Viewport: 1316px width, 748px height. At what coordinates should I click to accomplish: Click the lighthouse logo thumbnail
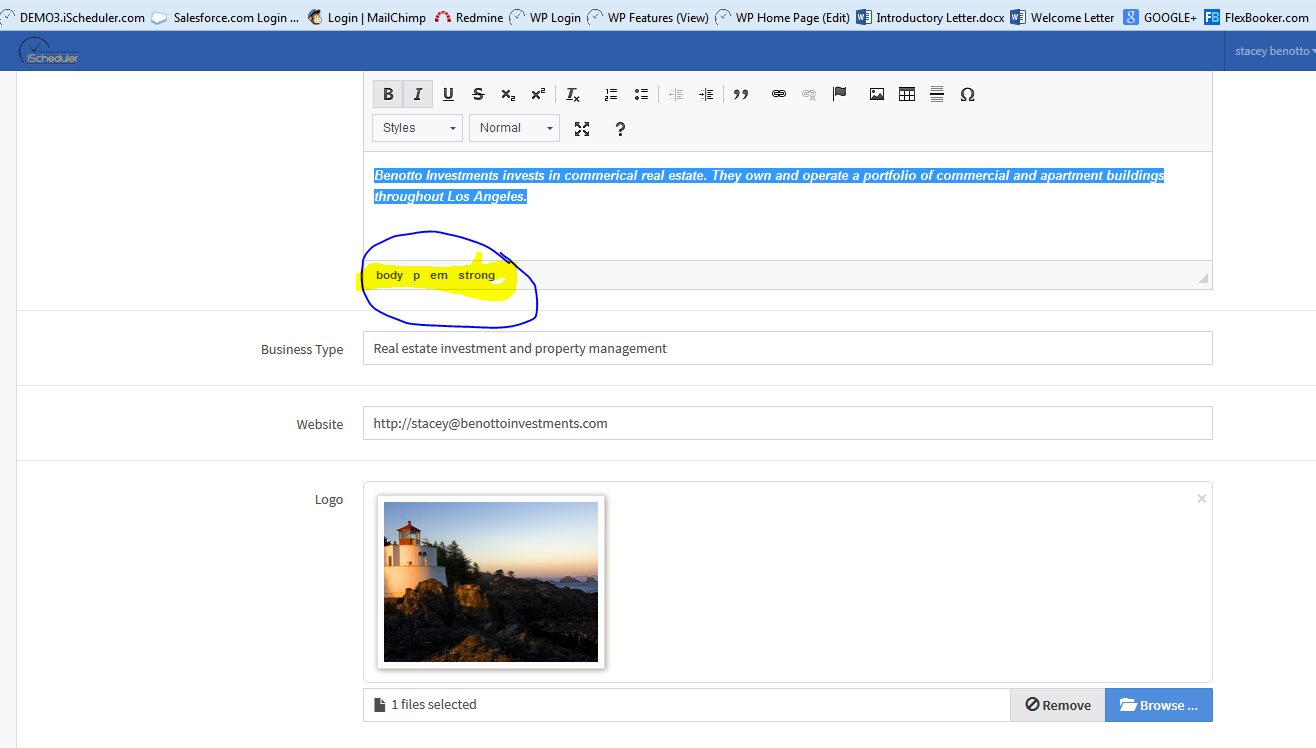(491, 582)
